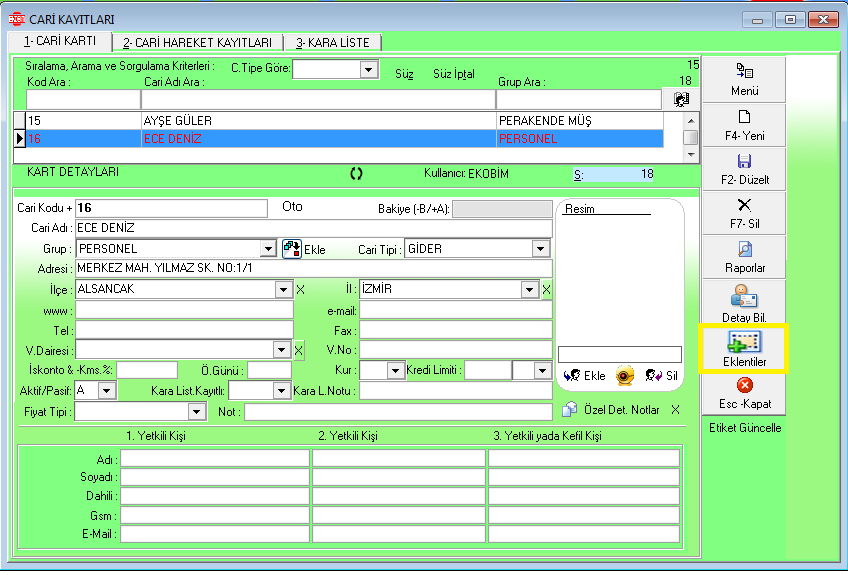The width and height of the screenshot is (848, 575).
Task: Create new record with F4-Yeni
Action: tap(744, 125)
